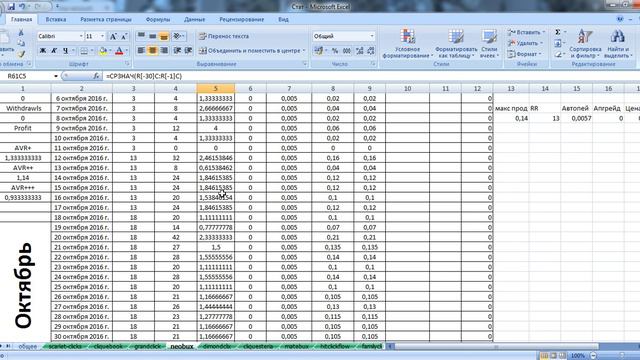Switch to the Главная ribbon tab
Image resolution: width=640 pixels, height=360 pixels.
22,19
